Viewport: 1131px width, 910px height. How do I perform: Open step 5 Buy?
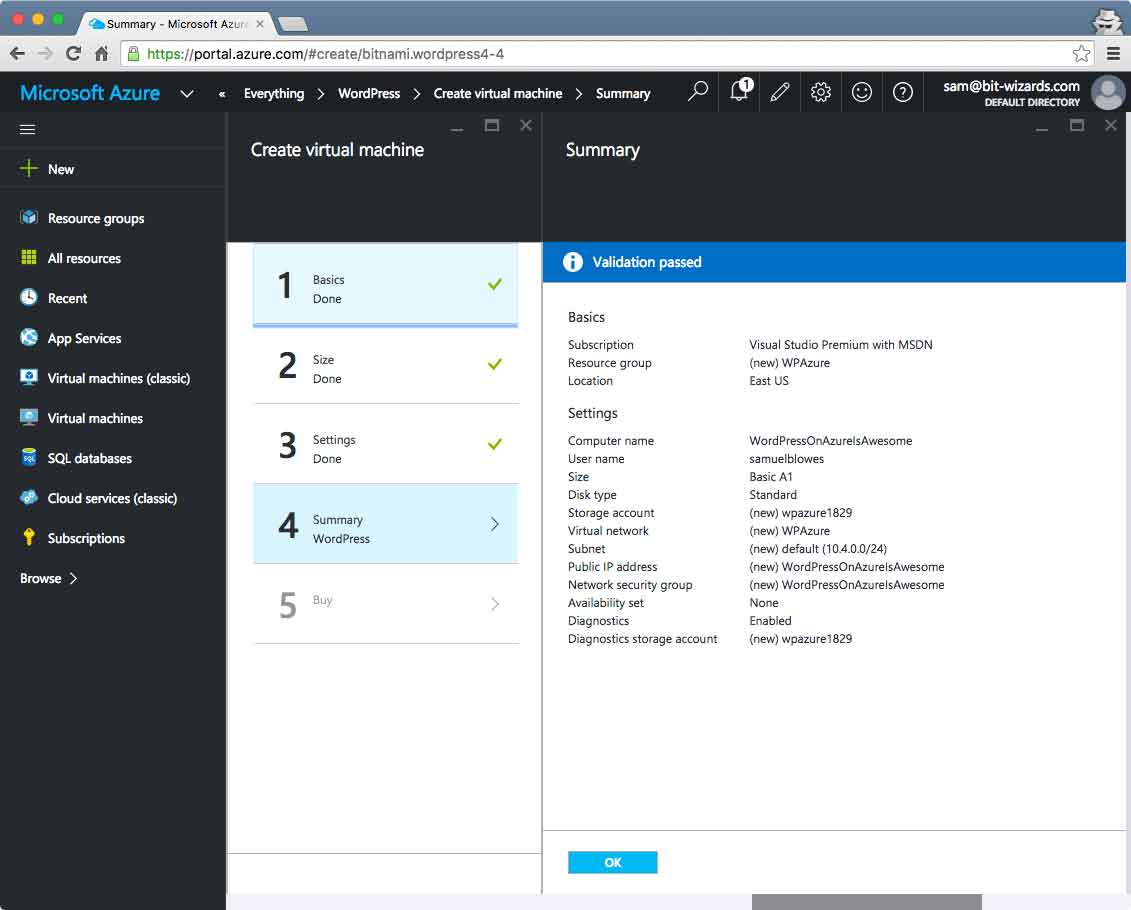click(386, 604)
